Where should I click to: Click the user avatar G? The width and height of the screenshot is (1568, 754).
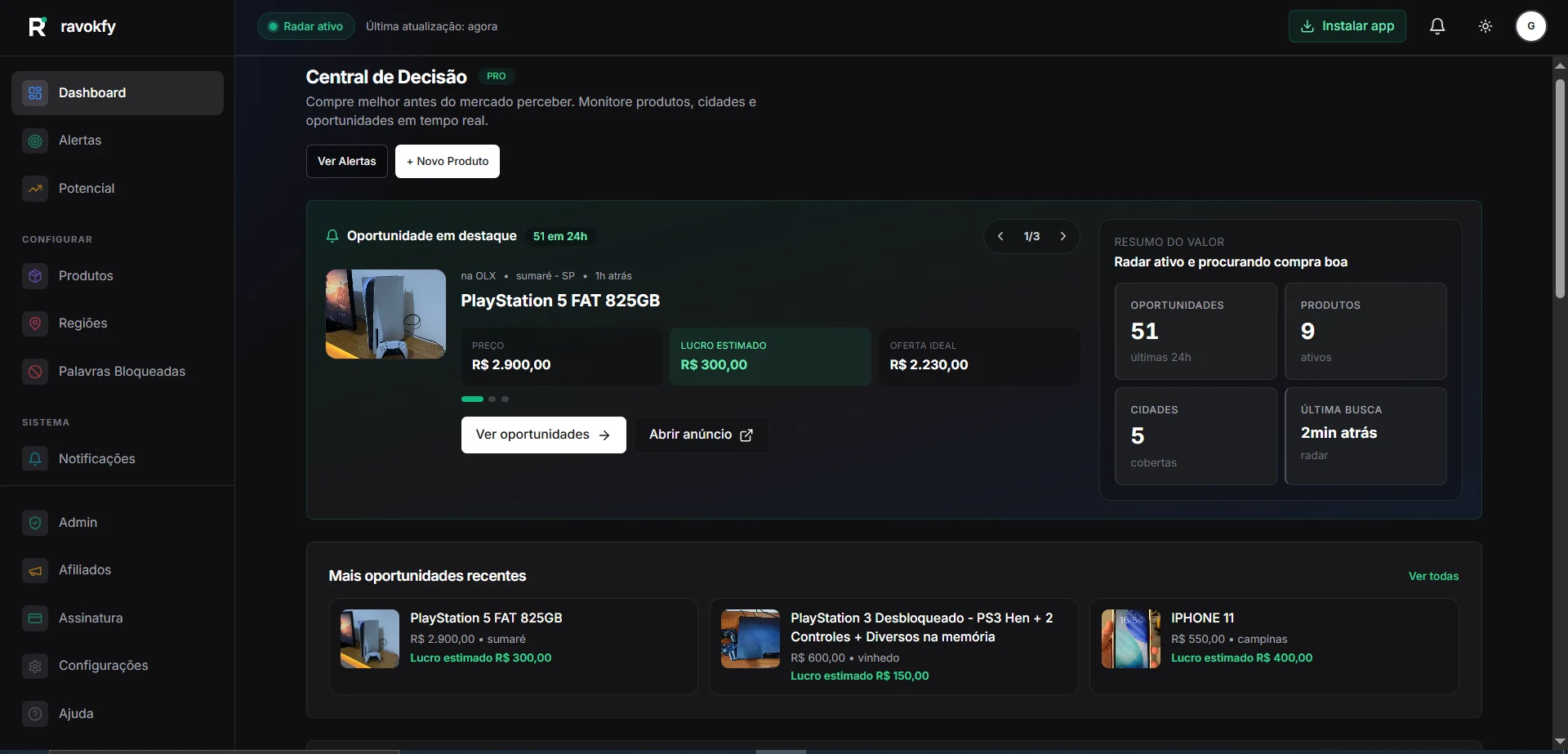(1531, 26)
